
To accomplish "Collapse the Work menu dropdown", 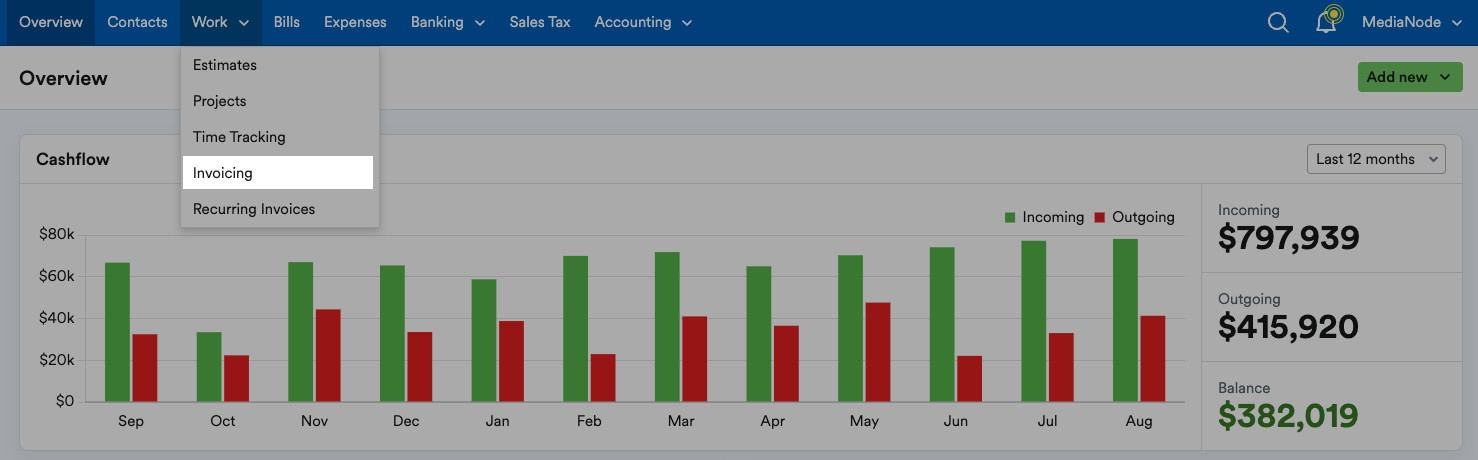I will tap(221, 22).
